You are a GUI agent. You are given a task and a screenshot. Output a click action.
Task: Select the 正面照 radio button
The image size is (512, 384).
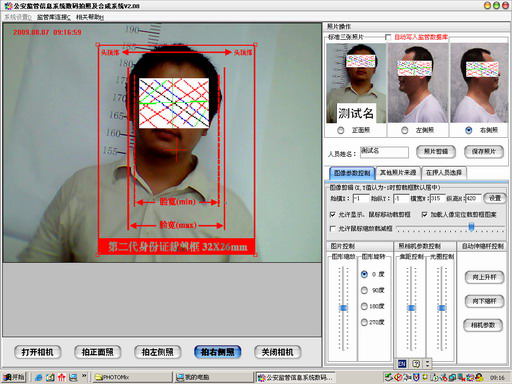click(340, 130)
